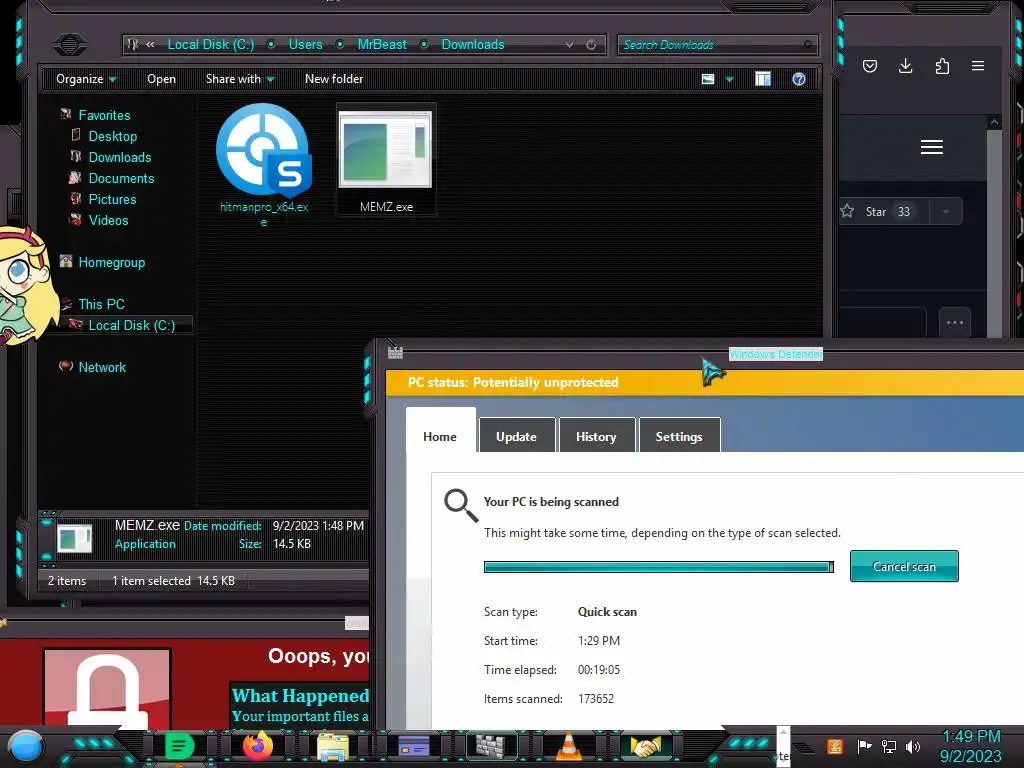Image resolution: width=1024 pixels, height=768 pixels.
Task: Select the MEMZ.exe file thumbnail
Action: pyautogui.click(x=385, y=149)
